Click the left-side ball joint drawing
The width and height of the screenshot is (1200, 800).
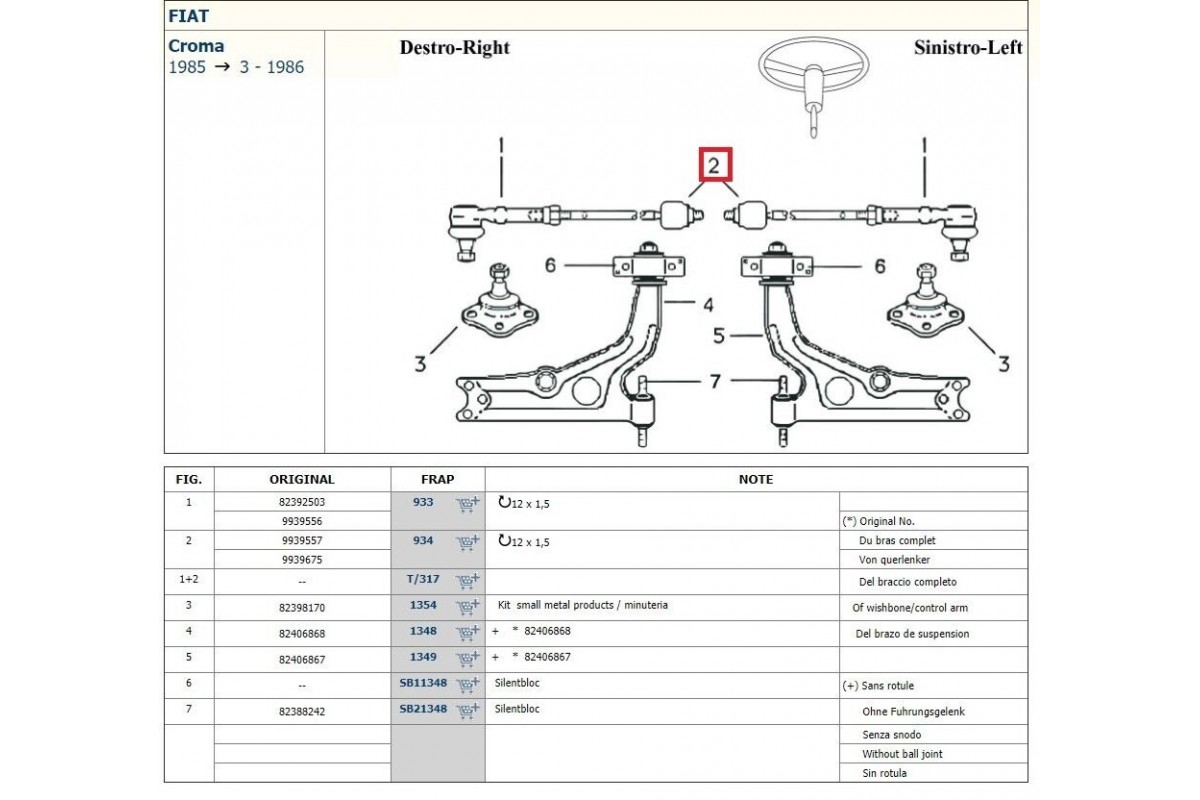click(500, 302)
